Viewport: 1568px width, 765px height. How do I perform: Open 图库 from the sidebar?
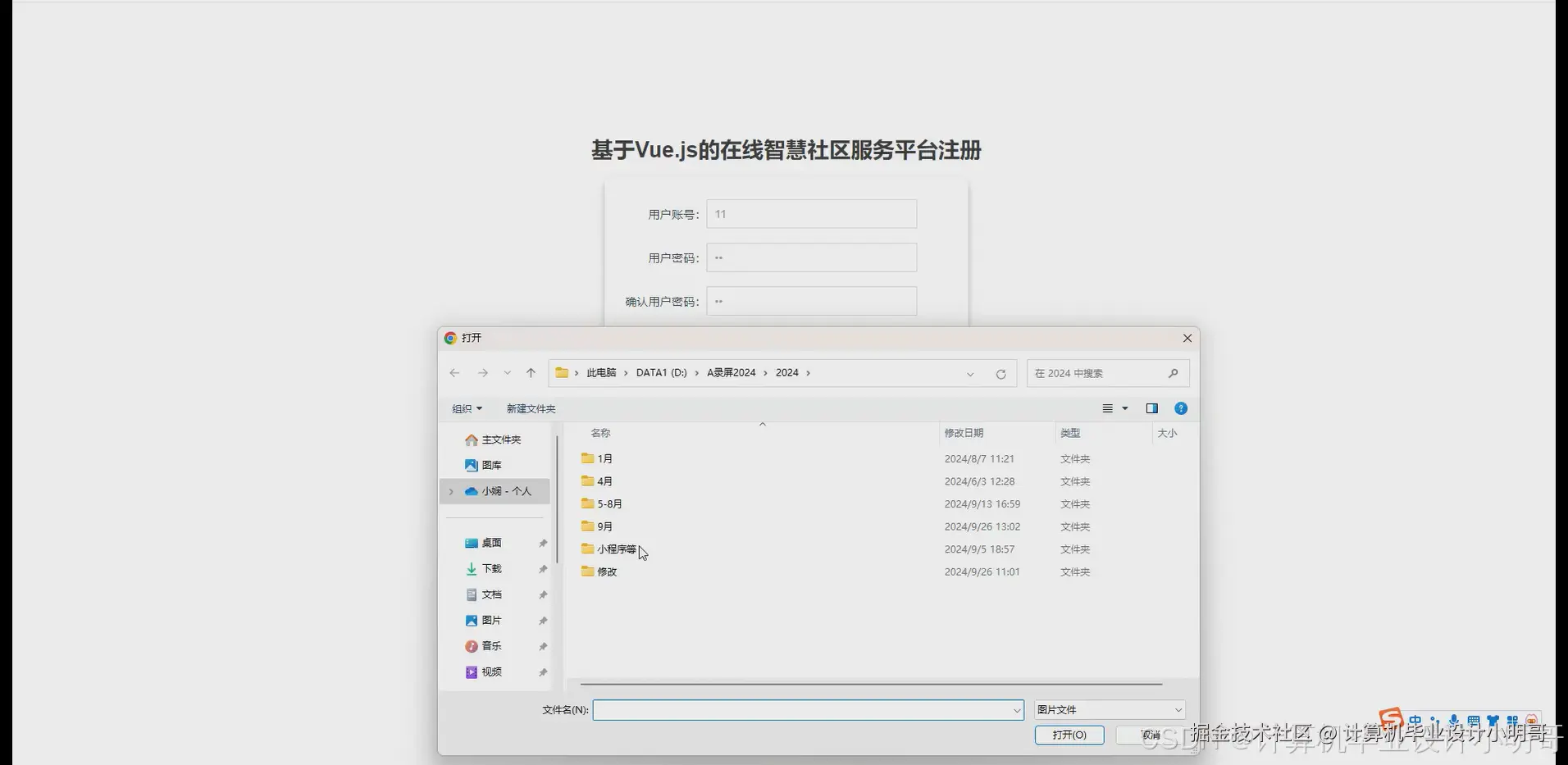click(492, 464)
